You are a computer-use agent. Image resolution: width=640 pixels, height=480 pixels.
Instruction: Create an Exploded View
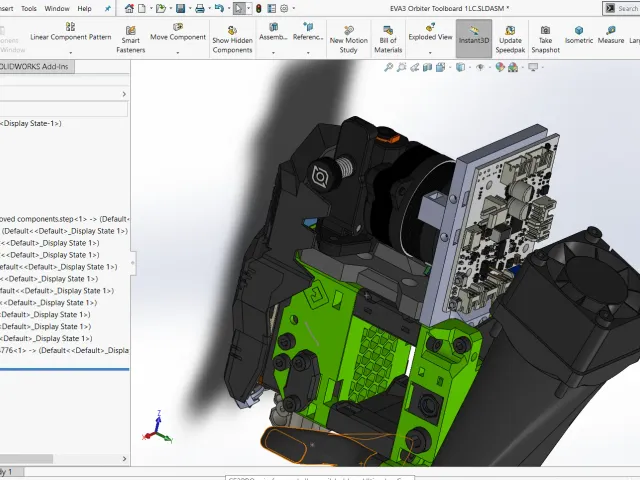point(430,32)
